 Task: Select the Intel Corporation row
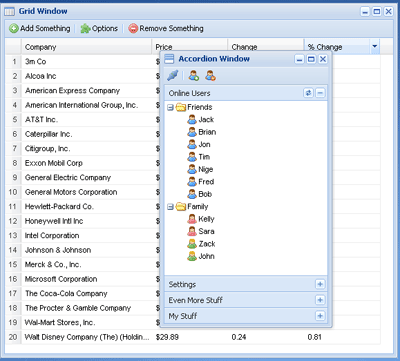tap(83, 236)
